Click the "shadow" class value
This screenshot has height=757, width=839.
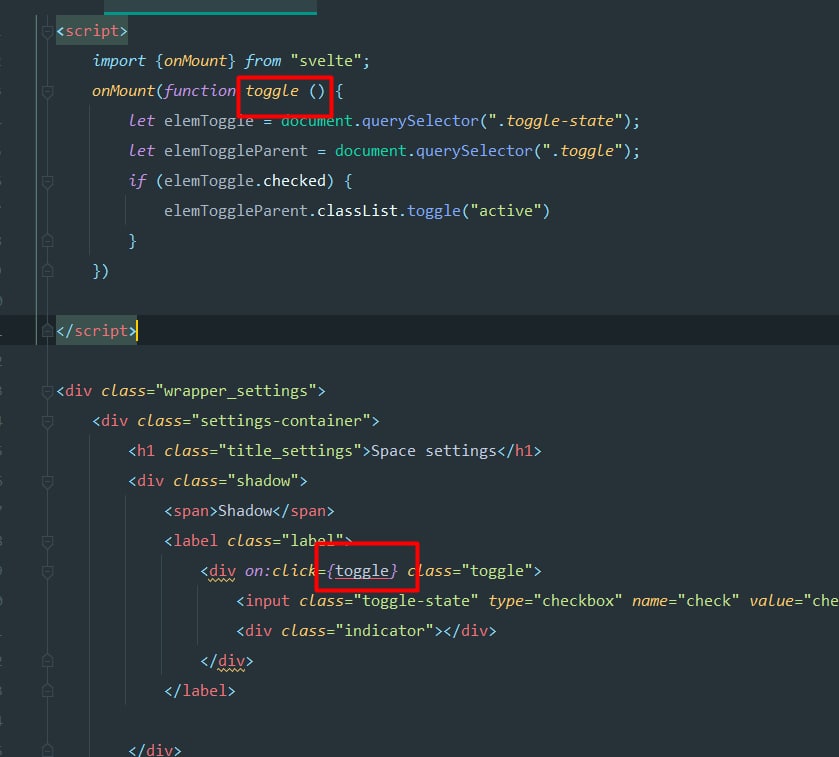(263, 481)
